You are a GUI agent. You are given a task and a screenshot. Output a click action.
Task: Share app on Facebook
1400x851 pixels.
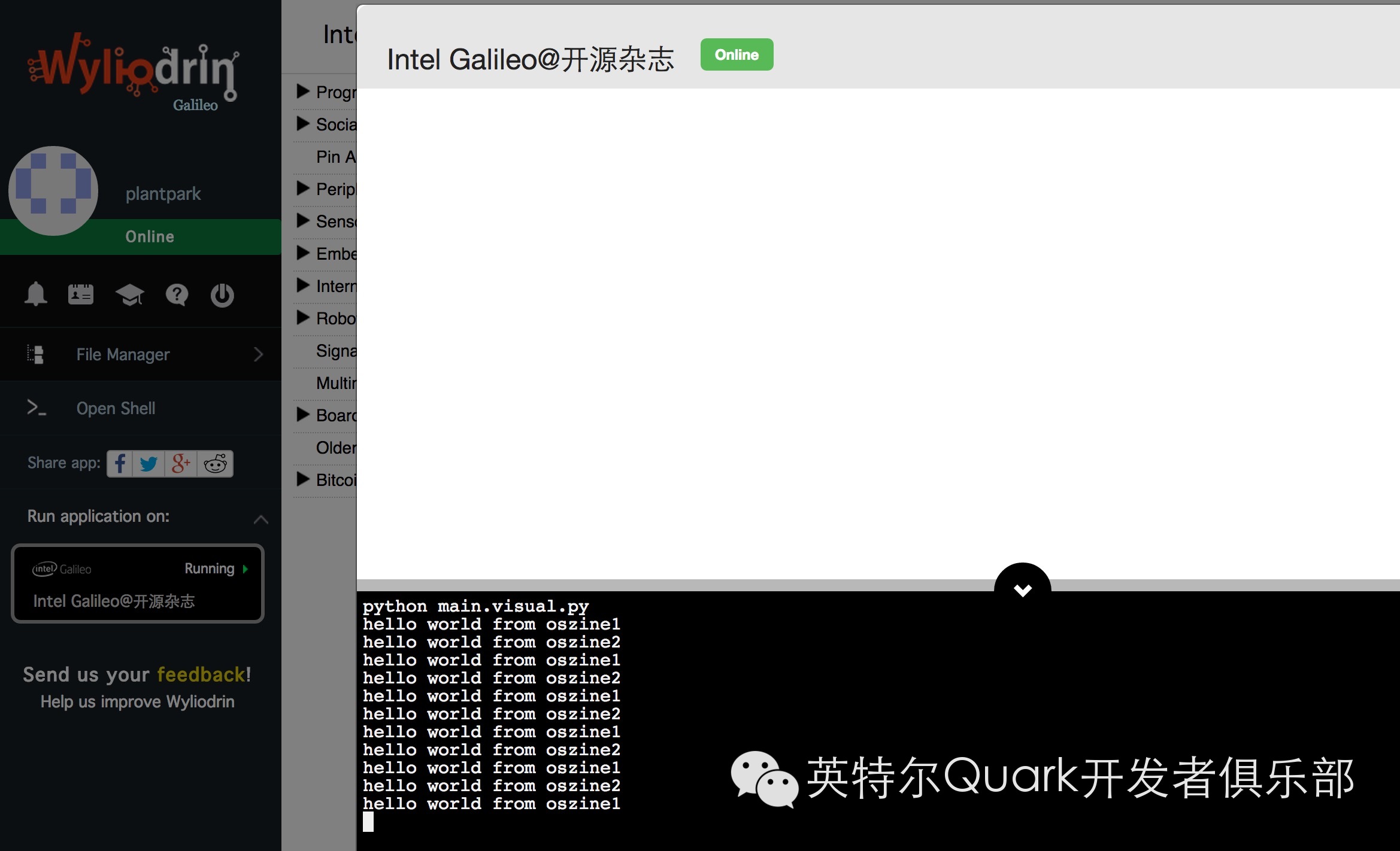120,464
